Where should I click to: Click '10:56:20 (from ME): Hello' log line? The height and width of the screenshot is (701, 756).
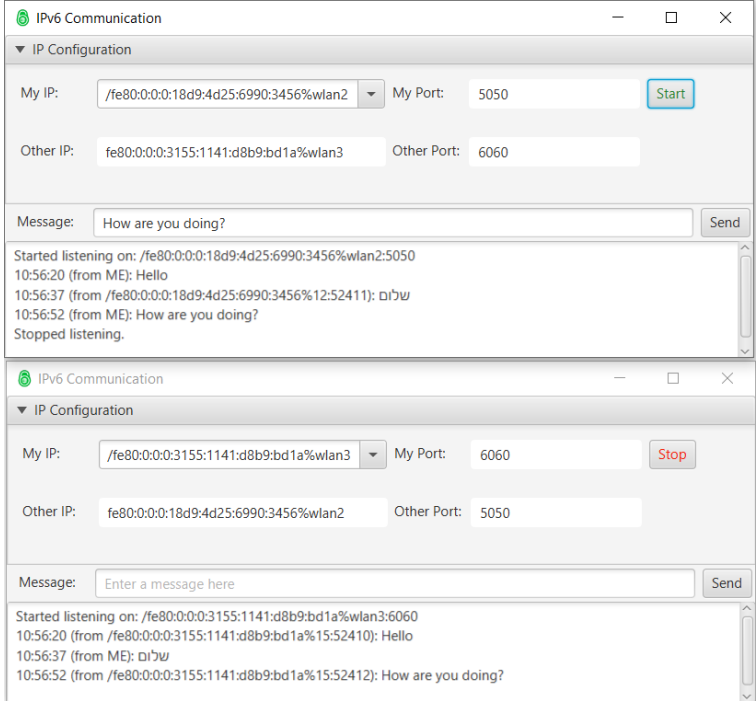91,275
